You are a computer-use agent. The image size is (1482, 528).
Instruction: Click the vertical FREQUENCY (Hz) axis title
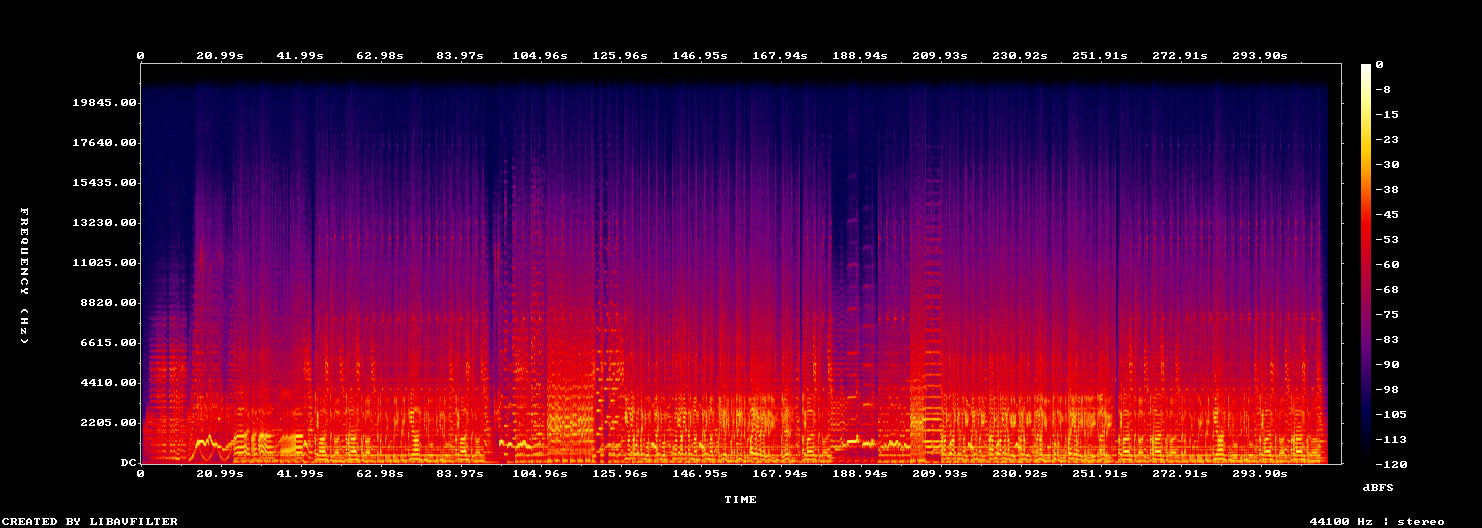pyautogui.click(x=24, y=276)
